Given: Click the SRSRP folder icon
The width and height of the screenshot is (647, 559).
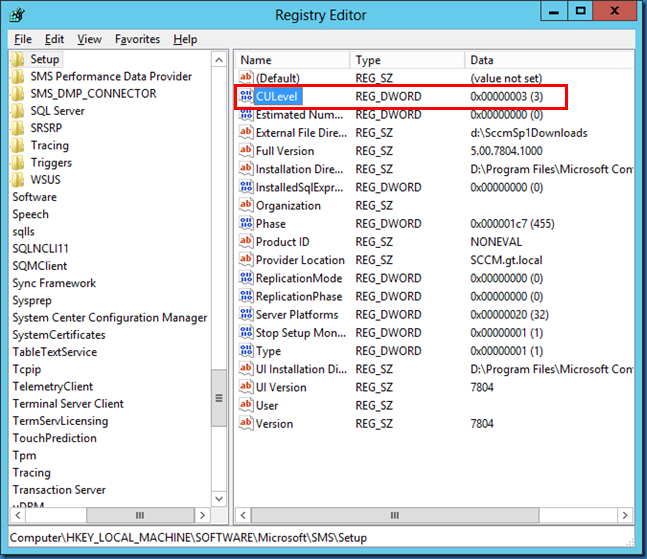Looking at the screenshot, I should (18, 128).
